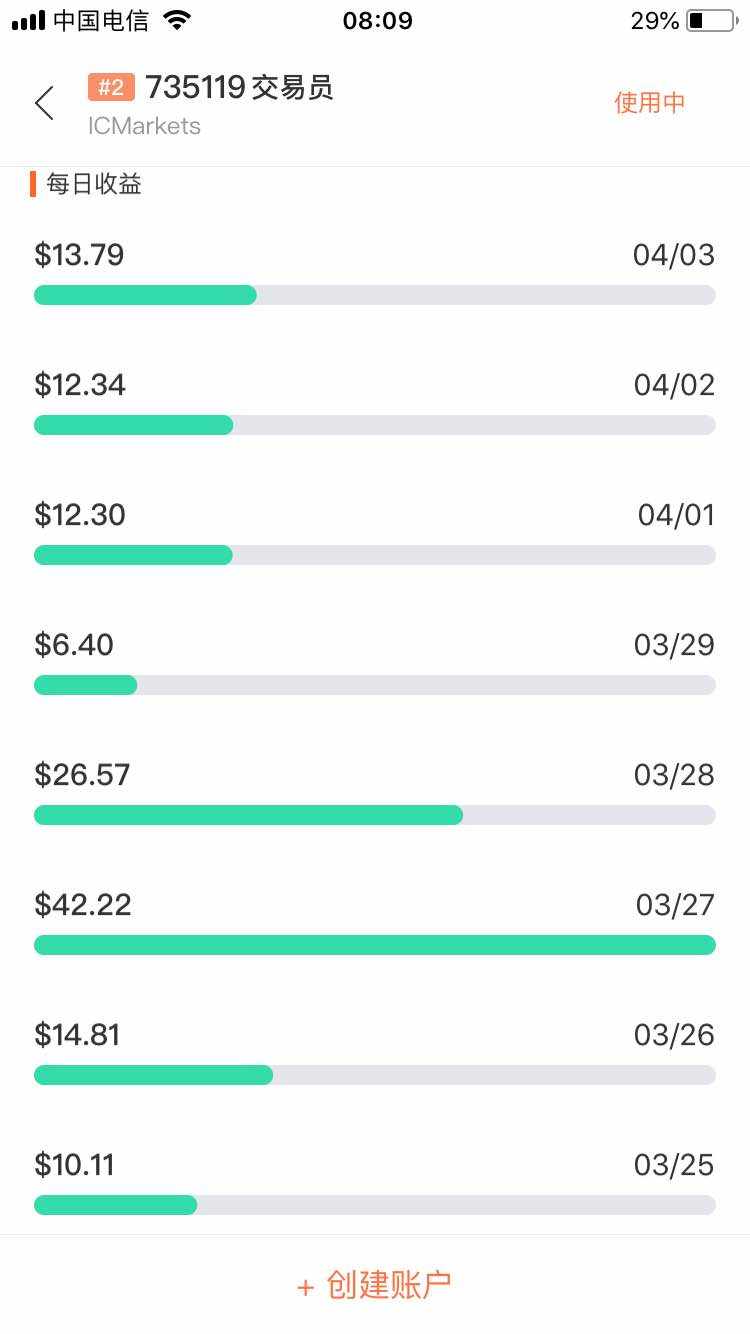
Task: Click the 03/29 earnings progress bar
Action: click(374, 685)
